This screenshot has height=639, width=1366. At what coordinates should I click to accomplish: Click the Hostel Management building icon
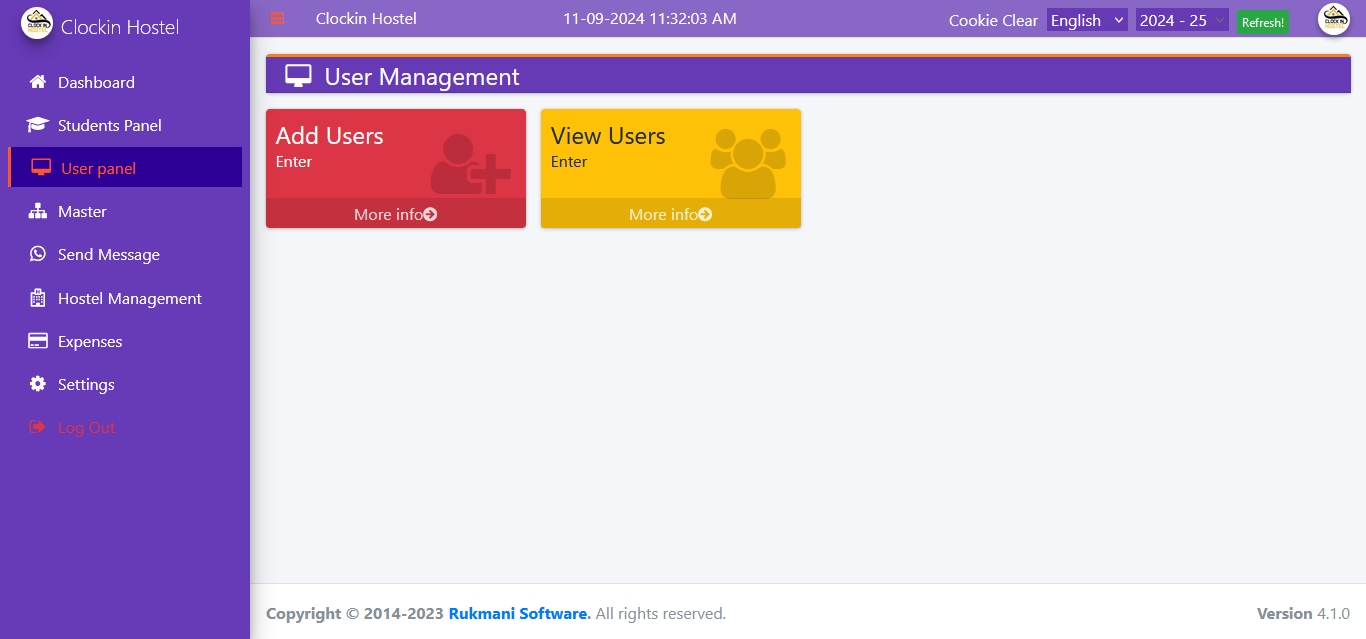38,298
